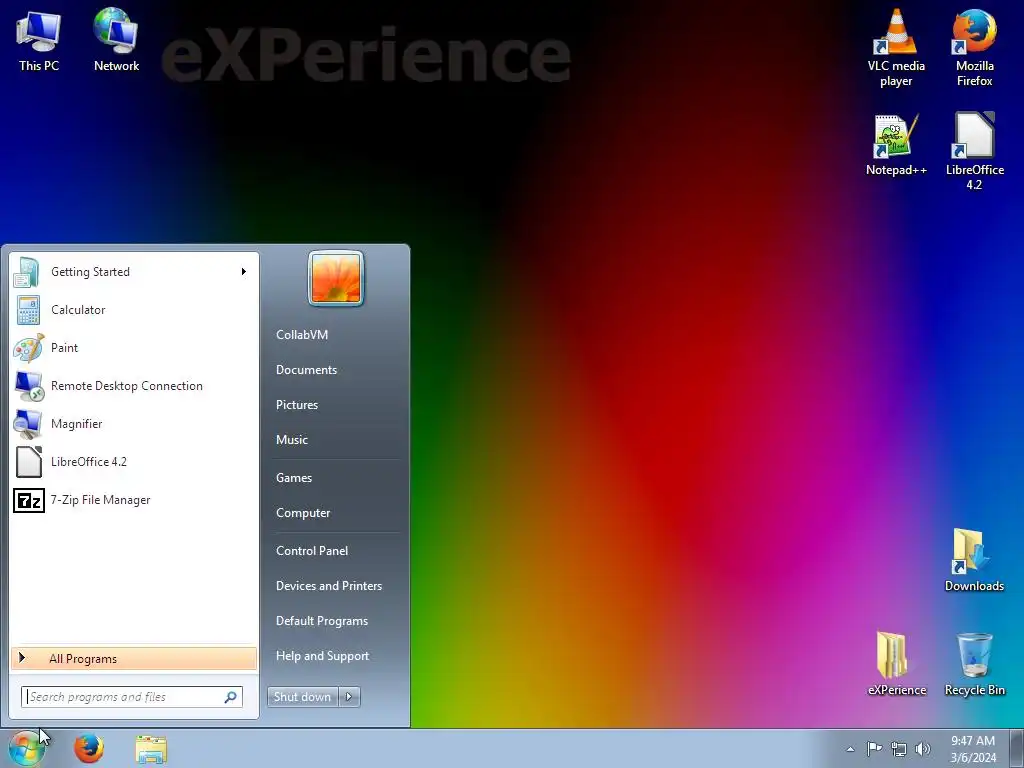Viewport: 1024px width, 768px height.
Task: Open the Notepad++ desktop shortcut
Action: (x=896, y=145)
